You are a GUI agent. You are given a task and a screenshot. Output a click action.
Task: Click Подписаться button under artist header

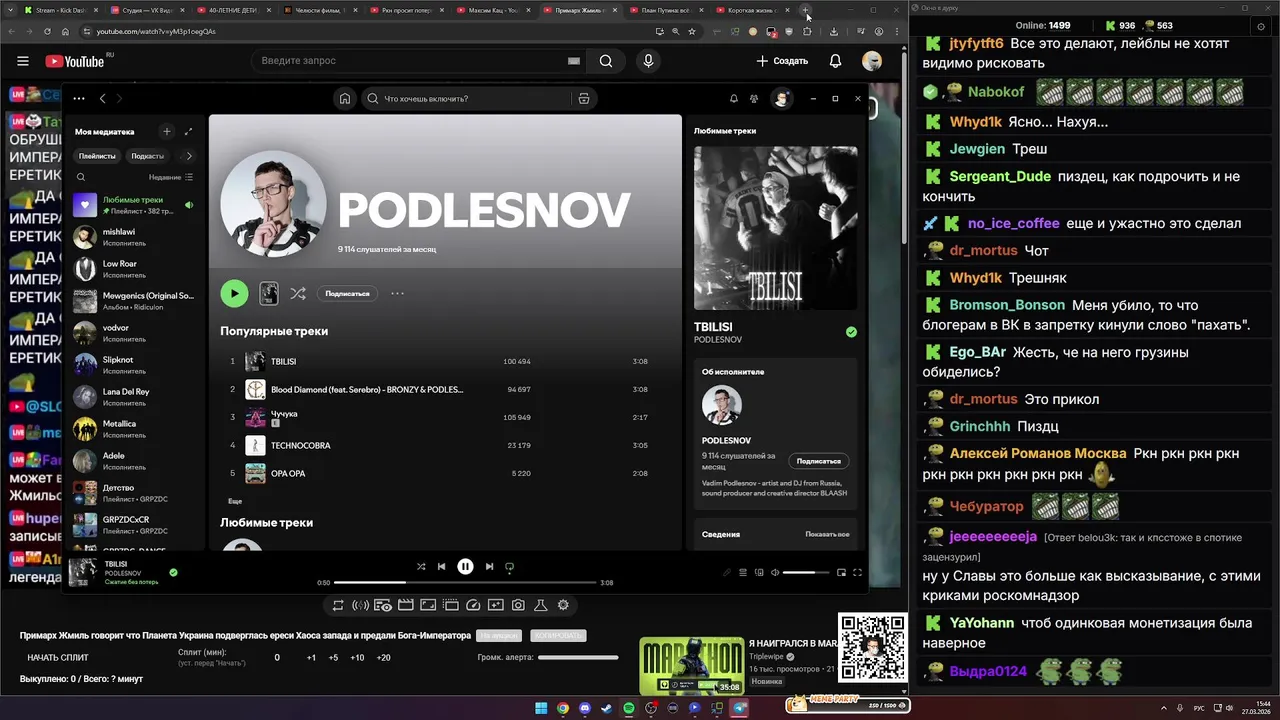click(x=347, y=294)
